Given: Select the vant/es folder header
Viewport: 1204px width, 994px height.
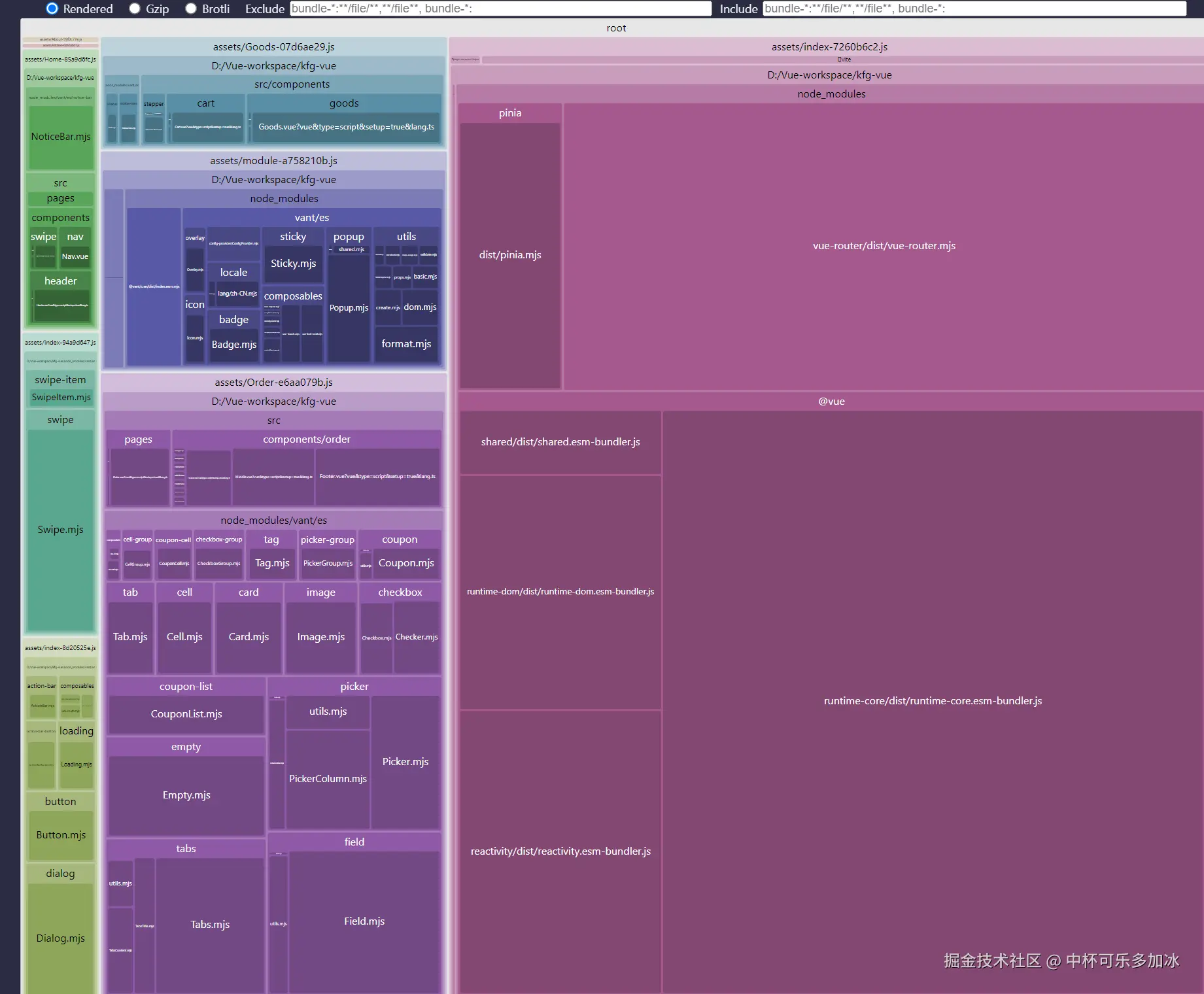Looking at the screenshot, I should coord(311,218).
